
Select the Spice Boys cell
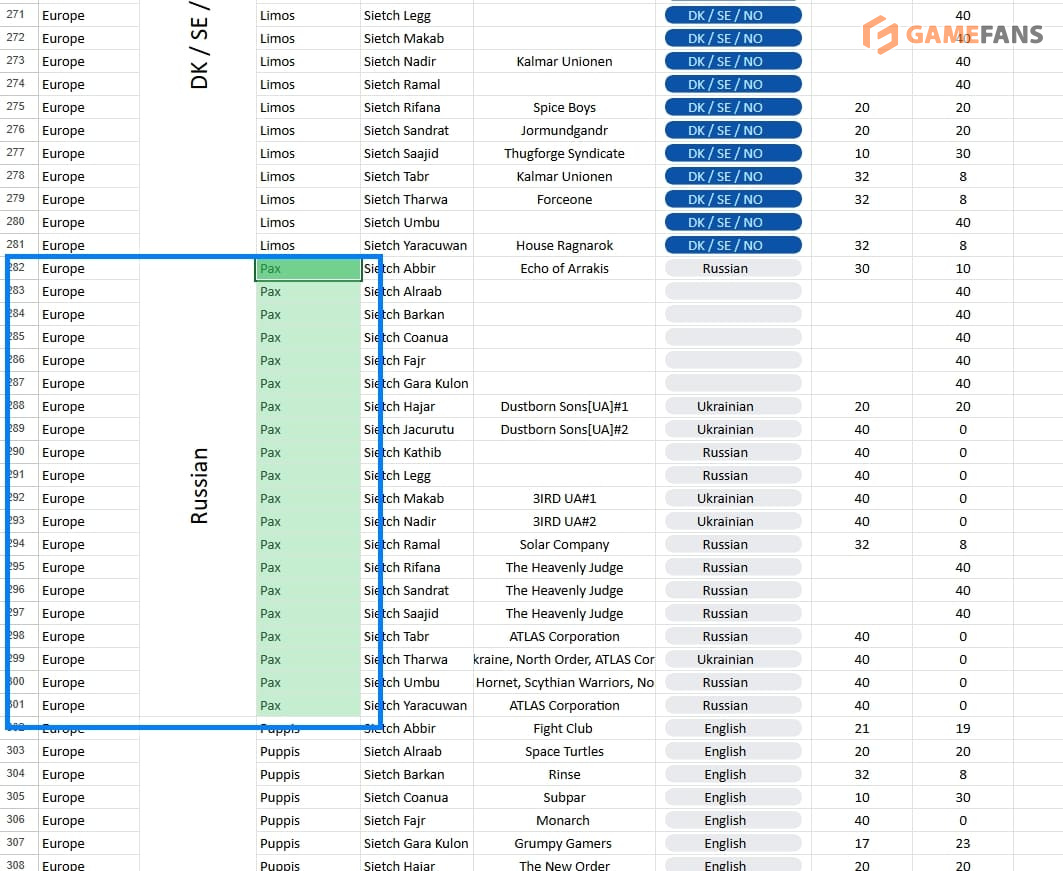tap(564, 107)
